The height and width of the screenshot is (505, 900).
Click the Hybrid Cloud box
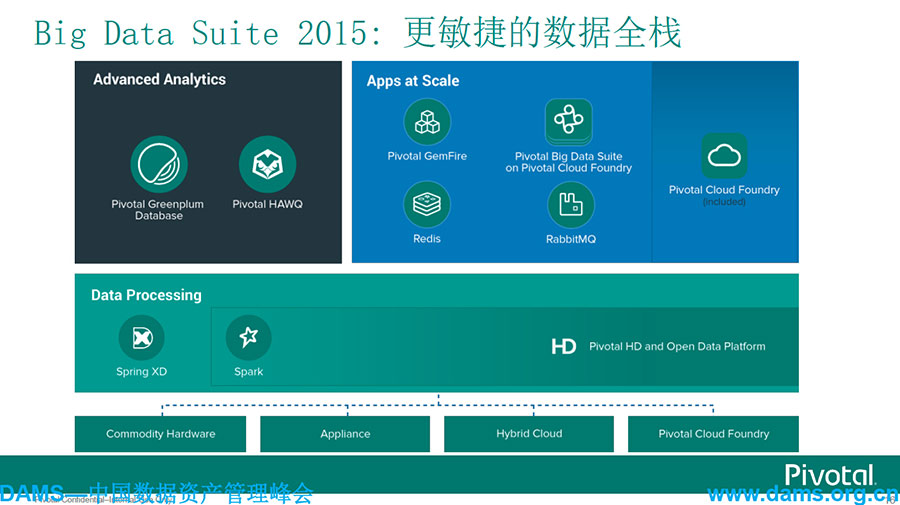click(529, 434)
